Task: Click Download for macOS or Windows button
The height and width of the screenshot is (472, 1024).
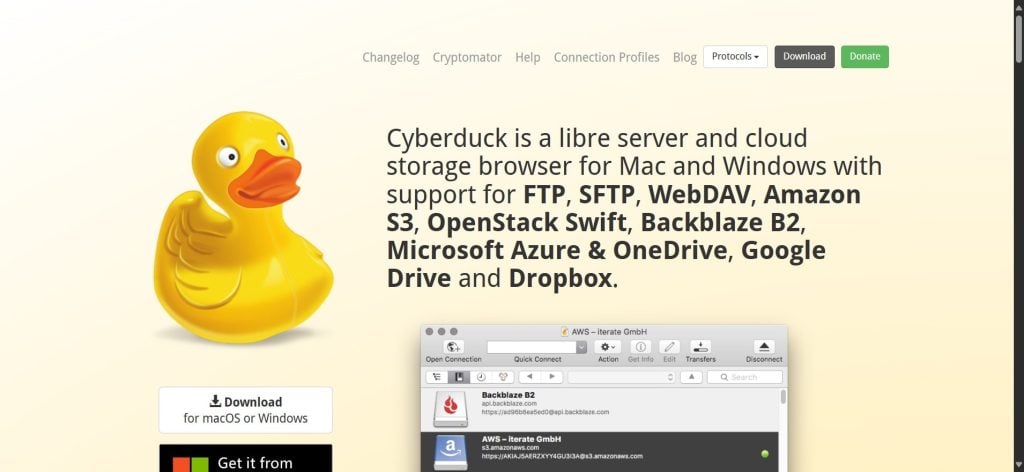Action: click(246, 410)
